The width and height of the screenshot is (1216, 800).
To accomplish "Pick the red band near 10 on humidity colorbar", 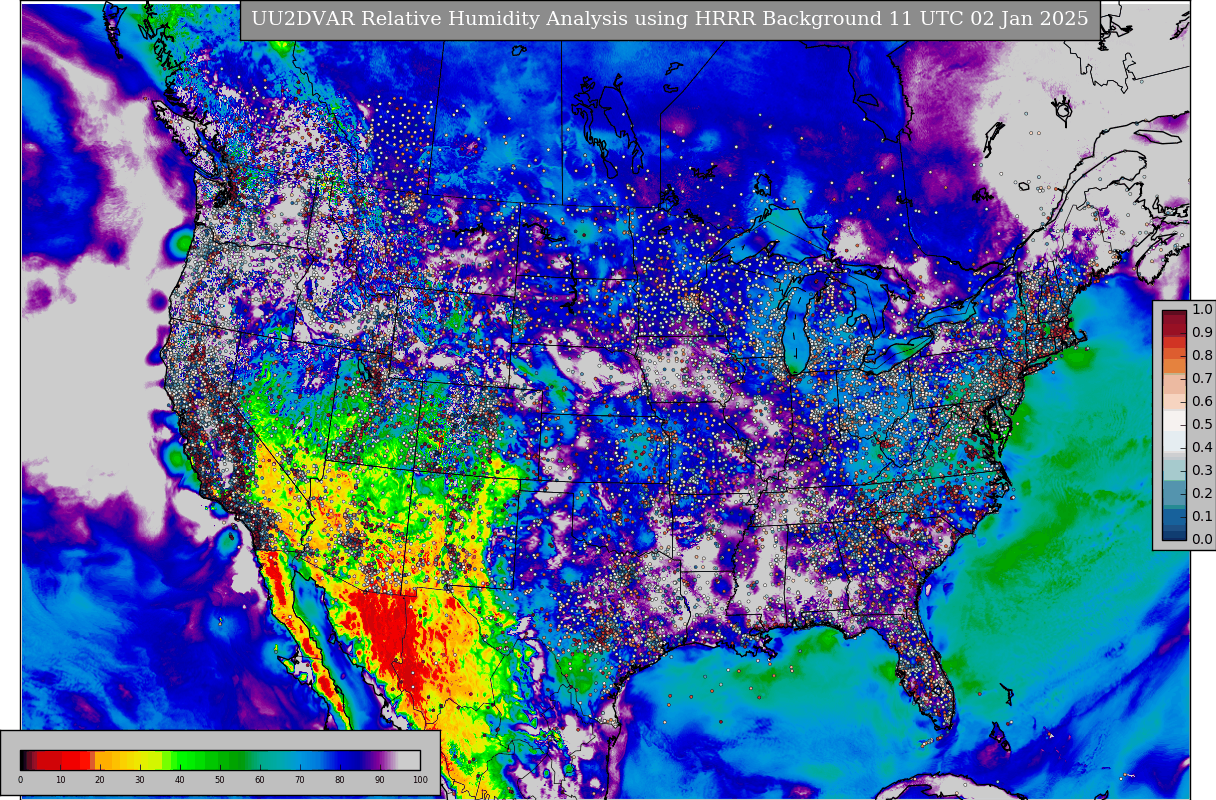I will coord(62,760).
